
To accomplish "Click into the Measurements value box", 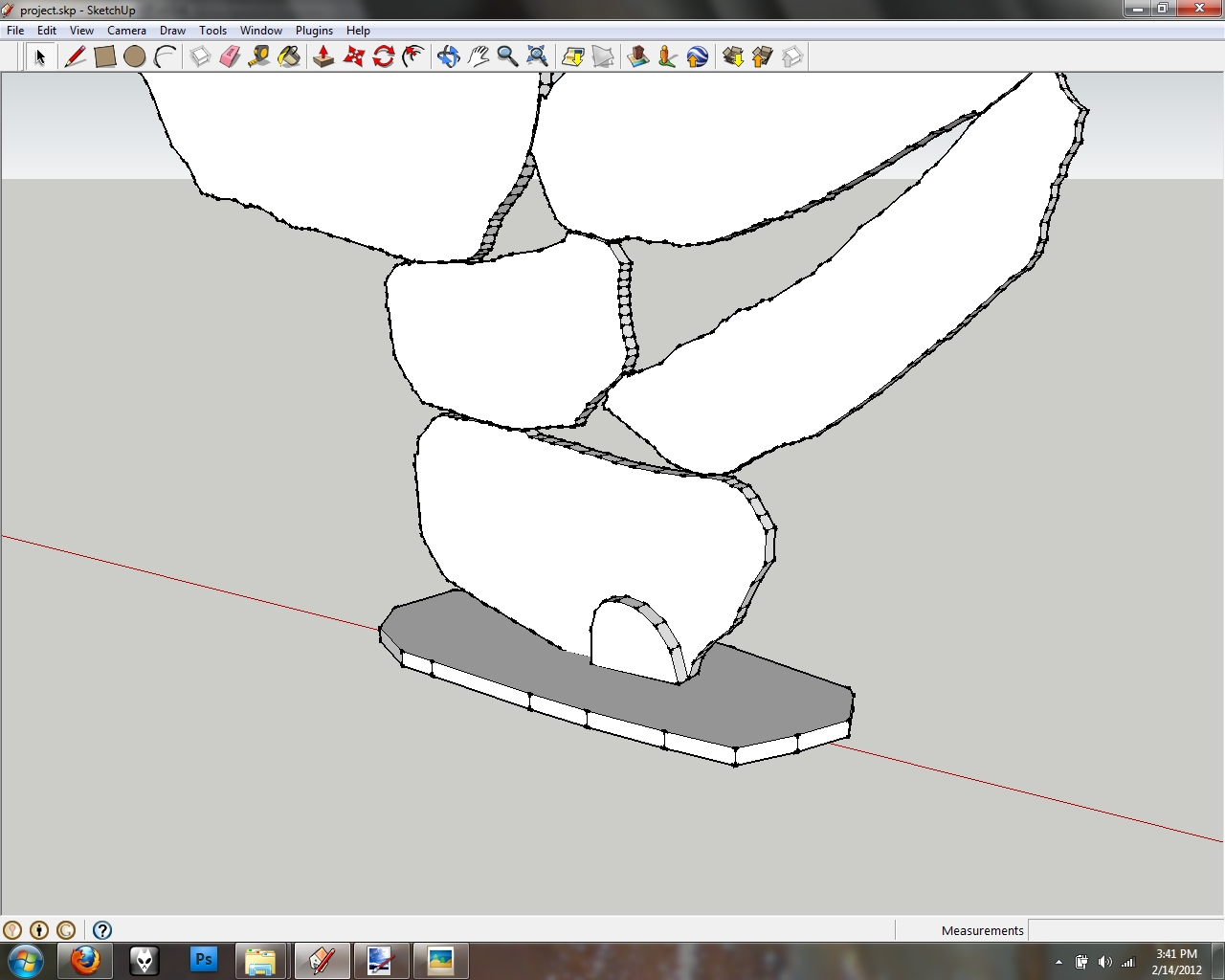I will click(x=1125, y=930).
